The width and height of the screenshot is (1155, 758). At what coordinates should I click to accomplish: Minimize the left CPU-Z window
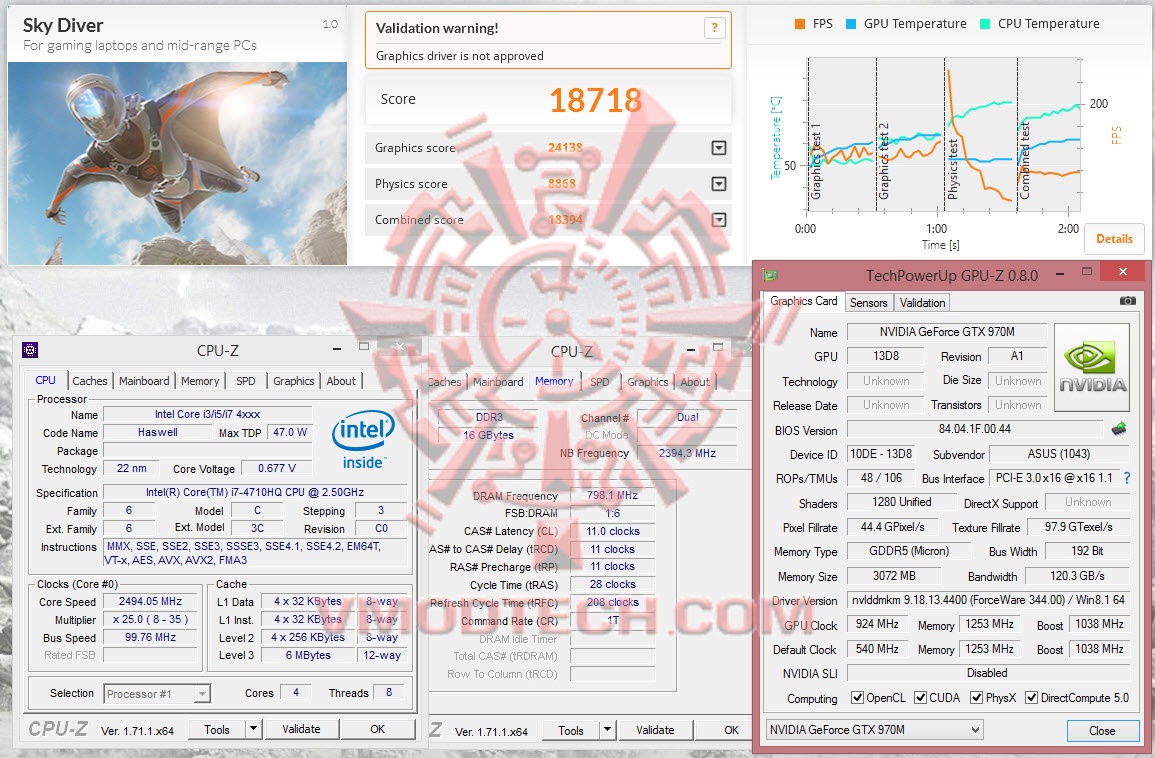(x=337, y=348)
